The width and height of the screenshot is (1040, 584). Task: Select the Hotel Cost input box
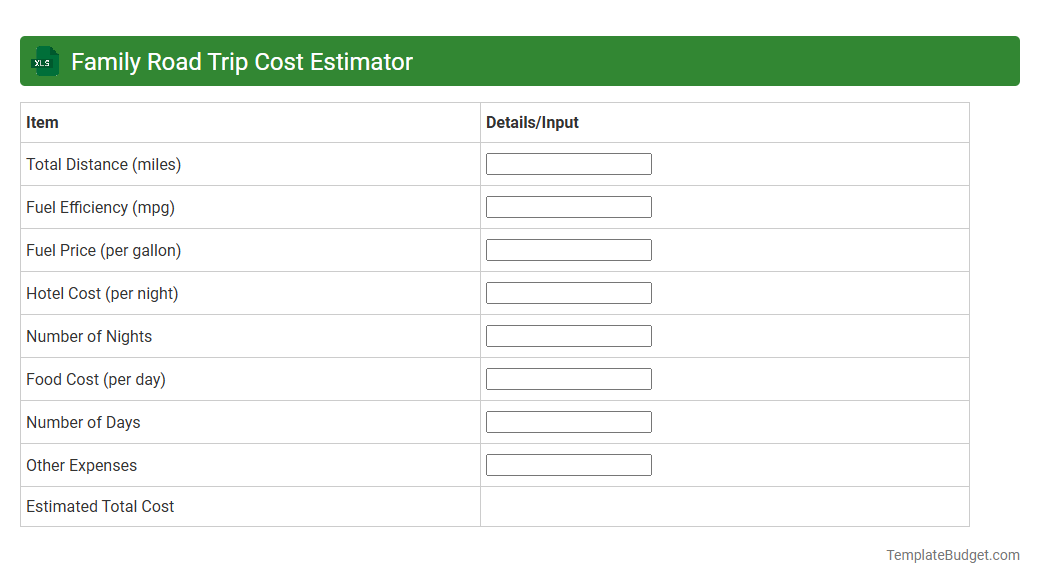(568, 292)
